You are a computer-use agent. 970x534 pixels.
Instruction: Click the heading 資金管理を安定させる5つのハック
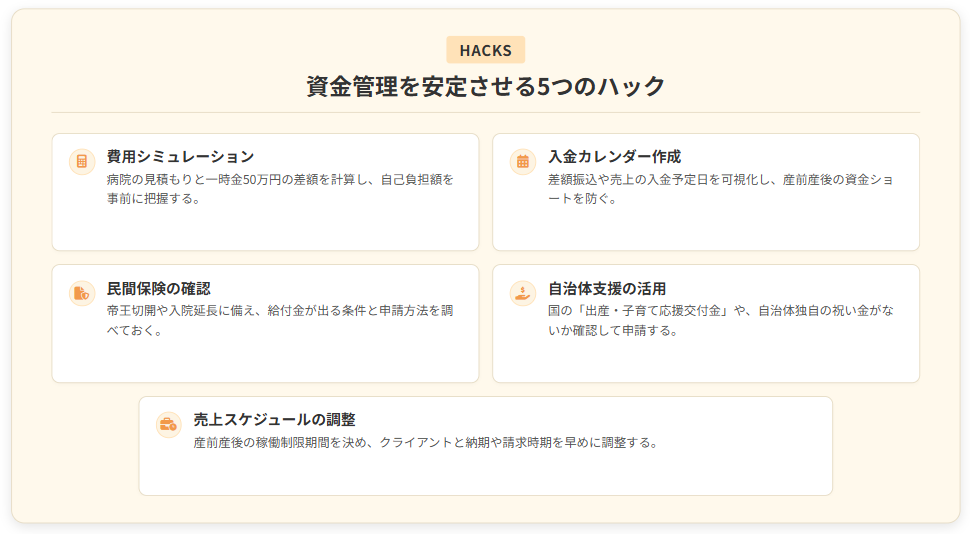(485, 86)
